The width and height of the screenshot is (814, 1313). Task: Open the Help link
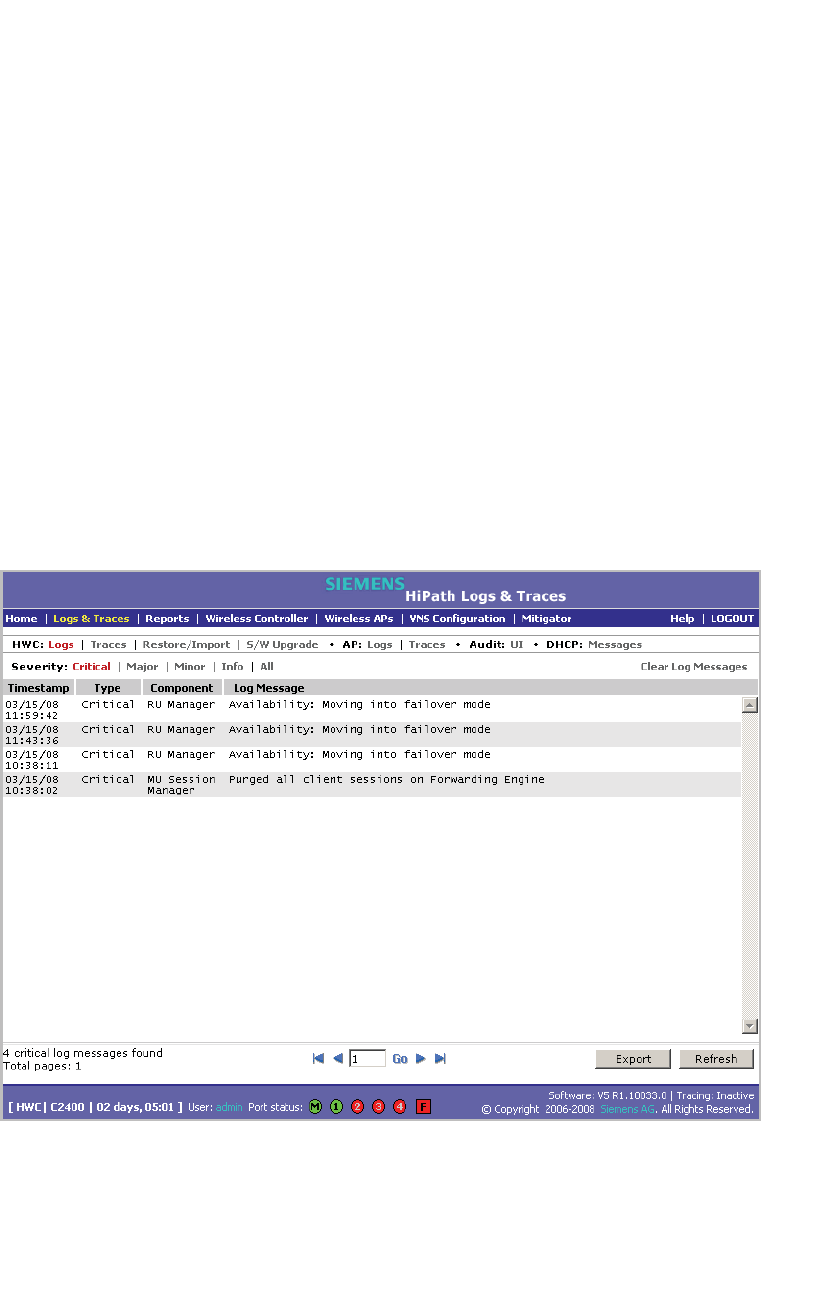[x=682, y=619]
